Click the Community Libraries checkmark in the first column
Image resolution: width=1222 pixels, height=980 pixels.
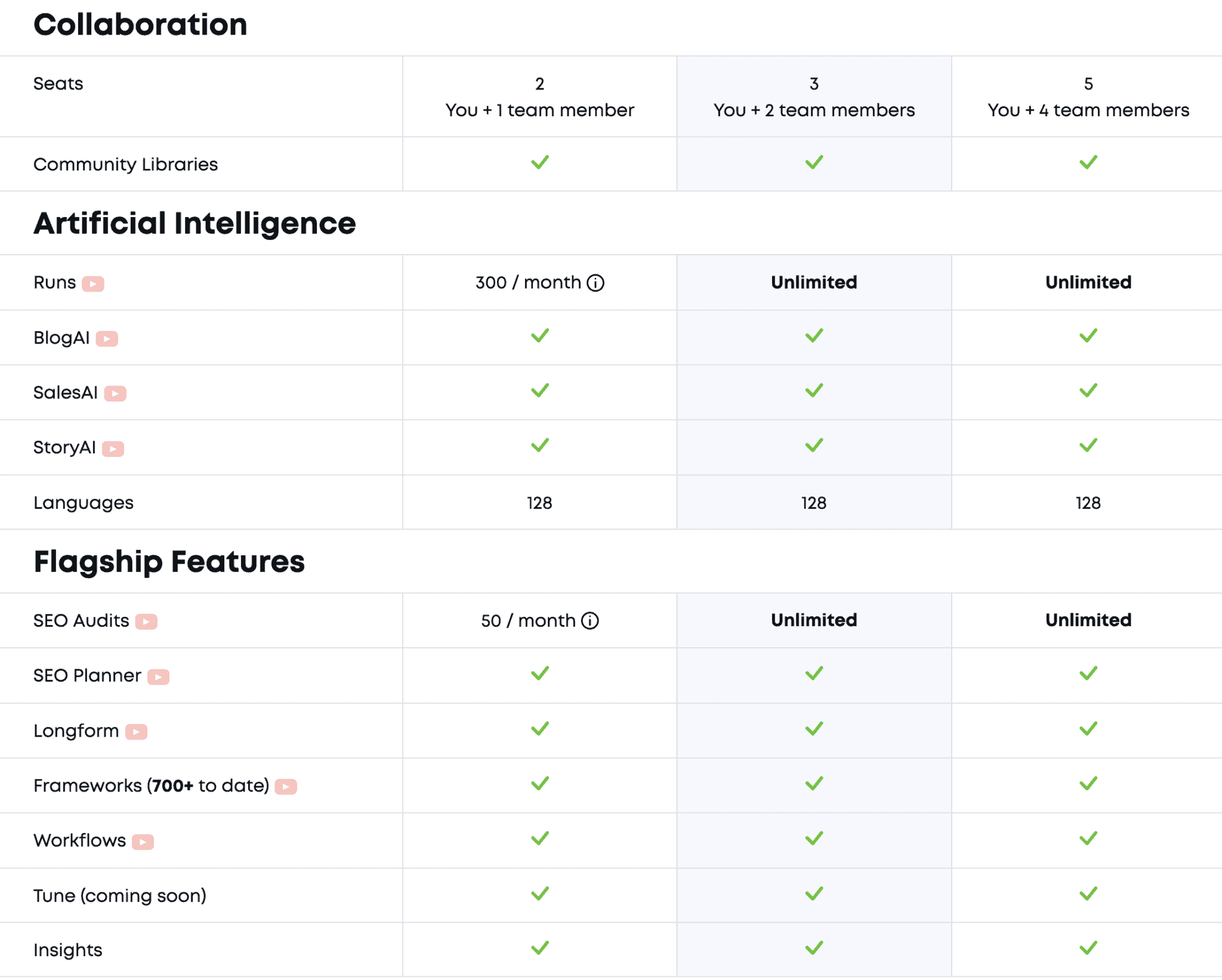[539, 161]
